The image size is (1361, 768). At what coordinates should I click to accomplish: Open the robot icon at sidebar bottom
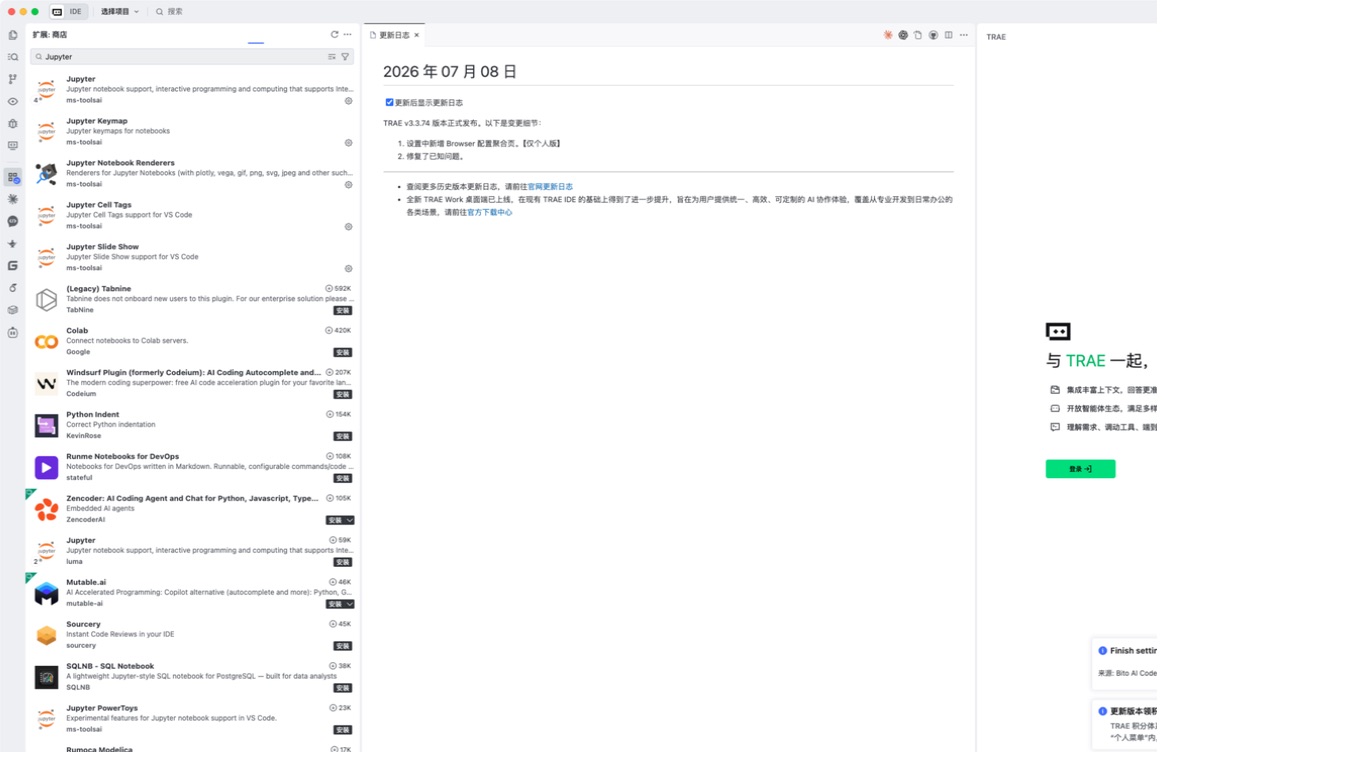13,332
